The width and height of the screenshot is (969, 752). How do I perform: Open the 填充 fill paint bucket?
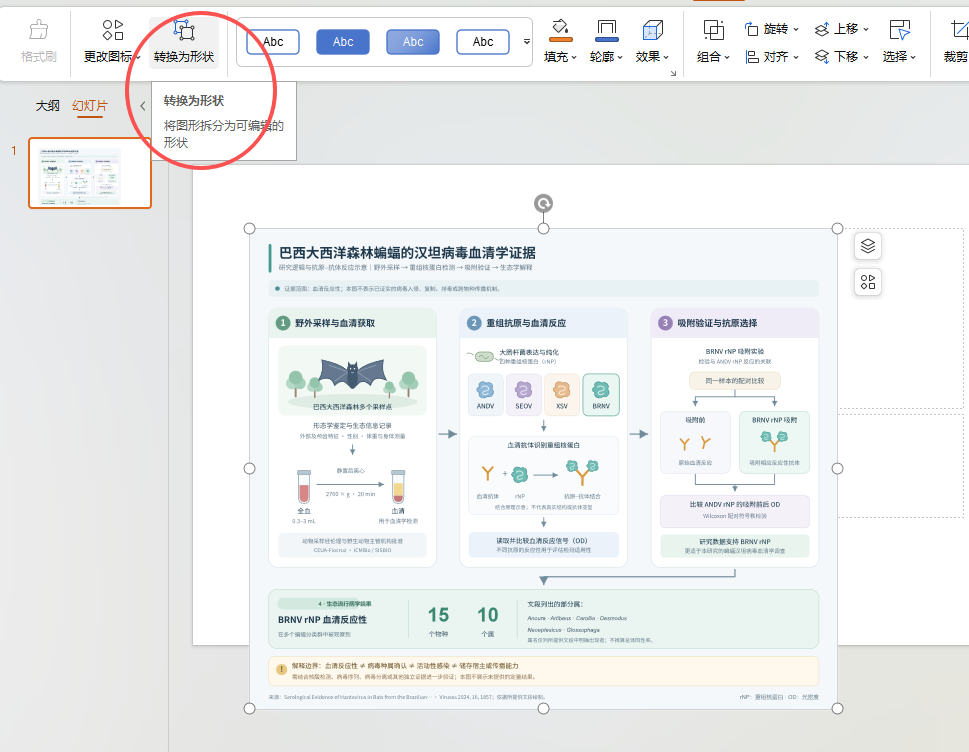coord(560,30)
